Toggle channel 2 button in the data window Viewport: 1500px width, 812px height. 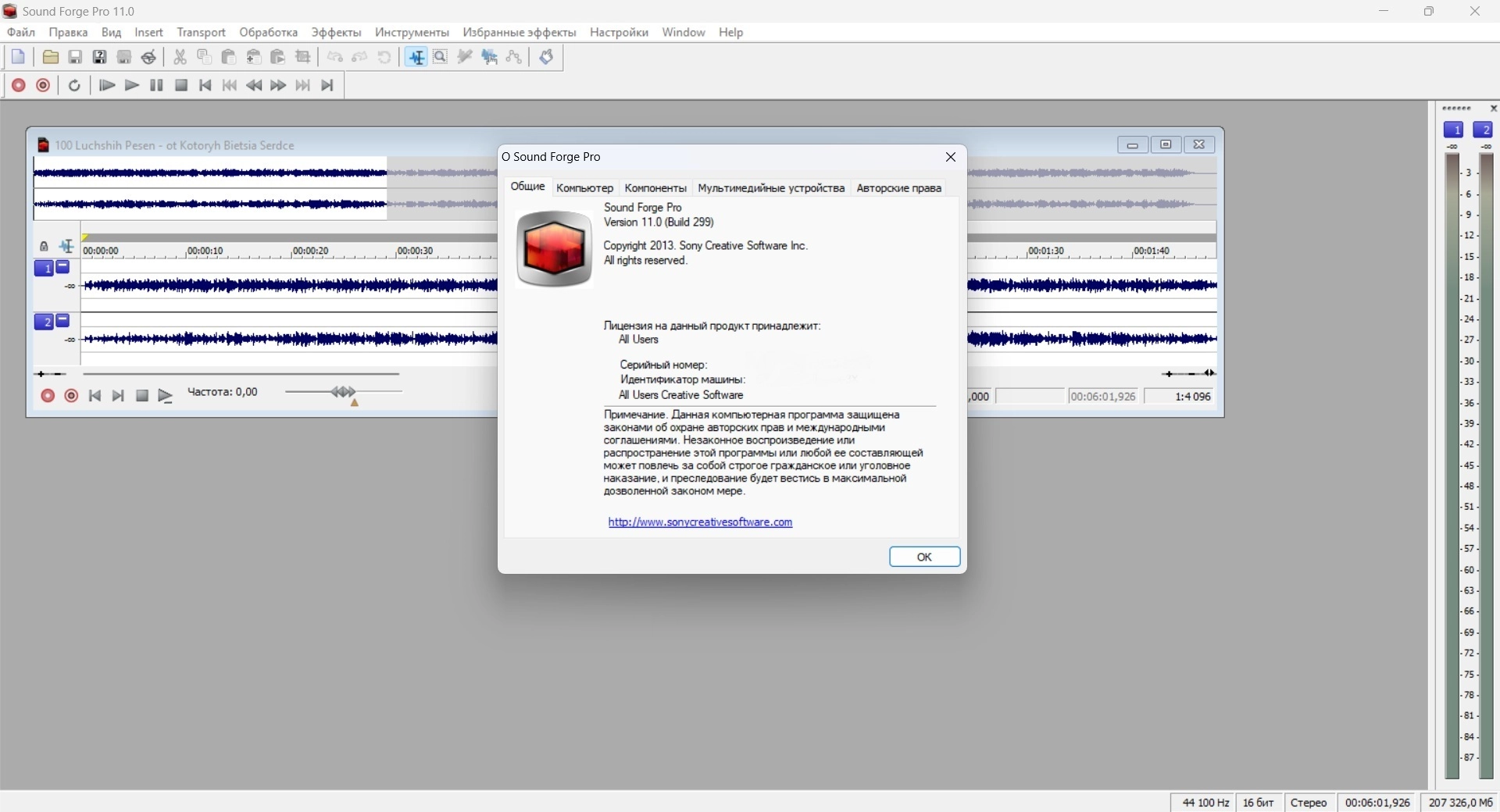pyautogui.click(x=44, y=322)
